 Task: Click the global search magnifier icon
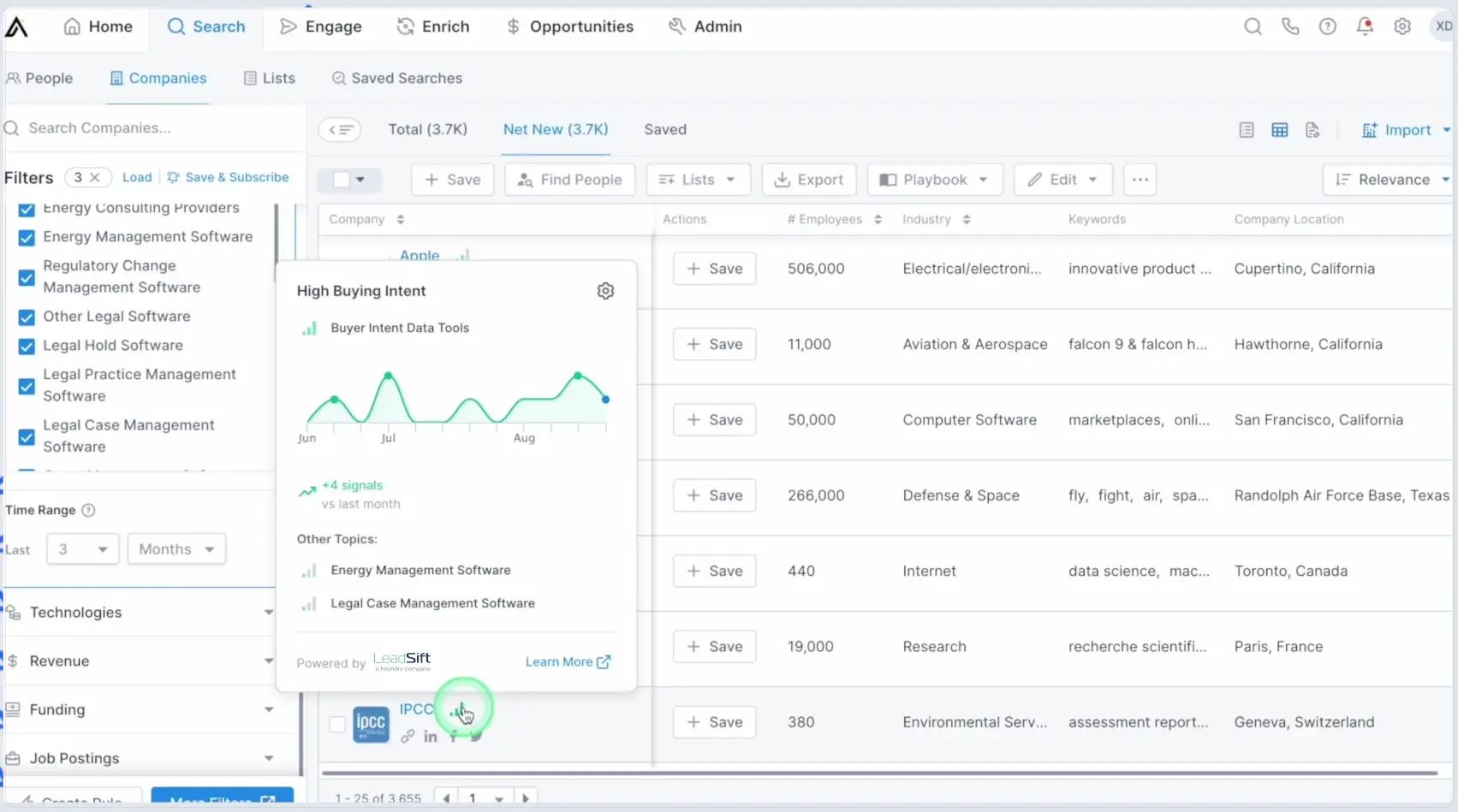(1253, 27)
